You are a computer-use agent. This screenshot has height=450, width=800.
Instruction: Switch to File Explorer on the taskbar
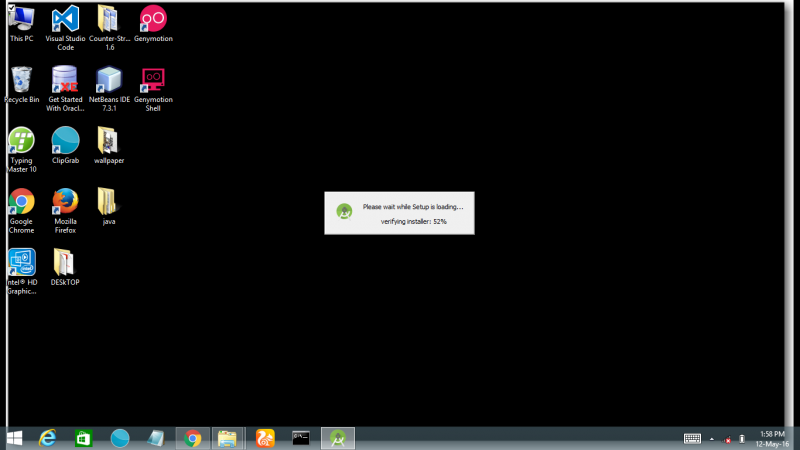point(228,438)
